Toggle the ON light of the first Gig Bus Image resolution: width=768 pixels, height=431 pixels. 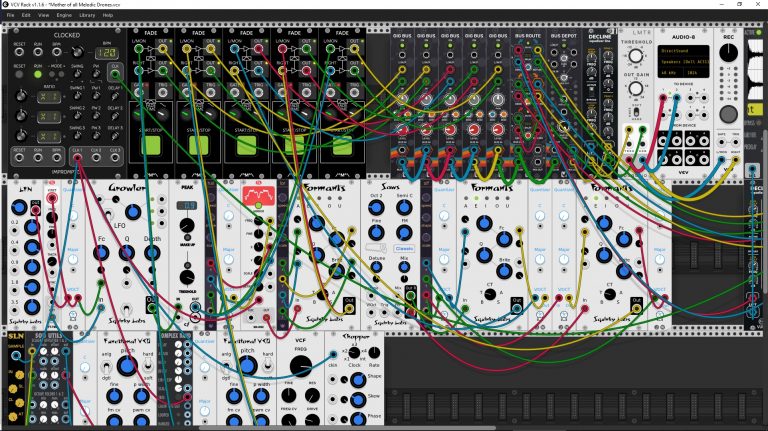point(402,46)
